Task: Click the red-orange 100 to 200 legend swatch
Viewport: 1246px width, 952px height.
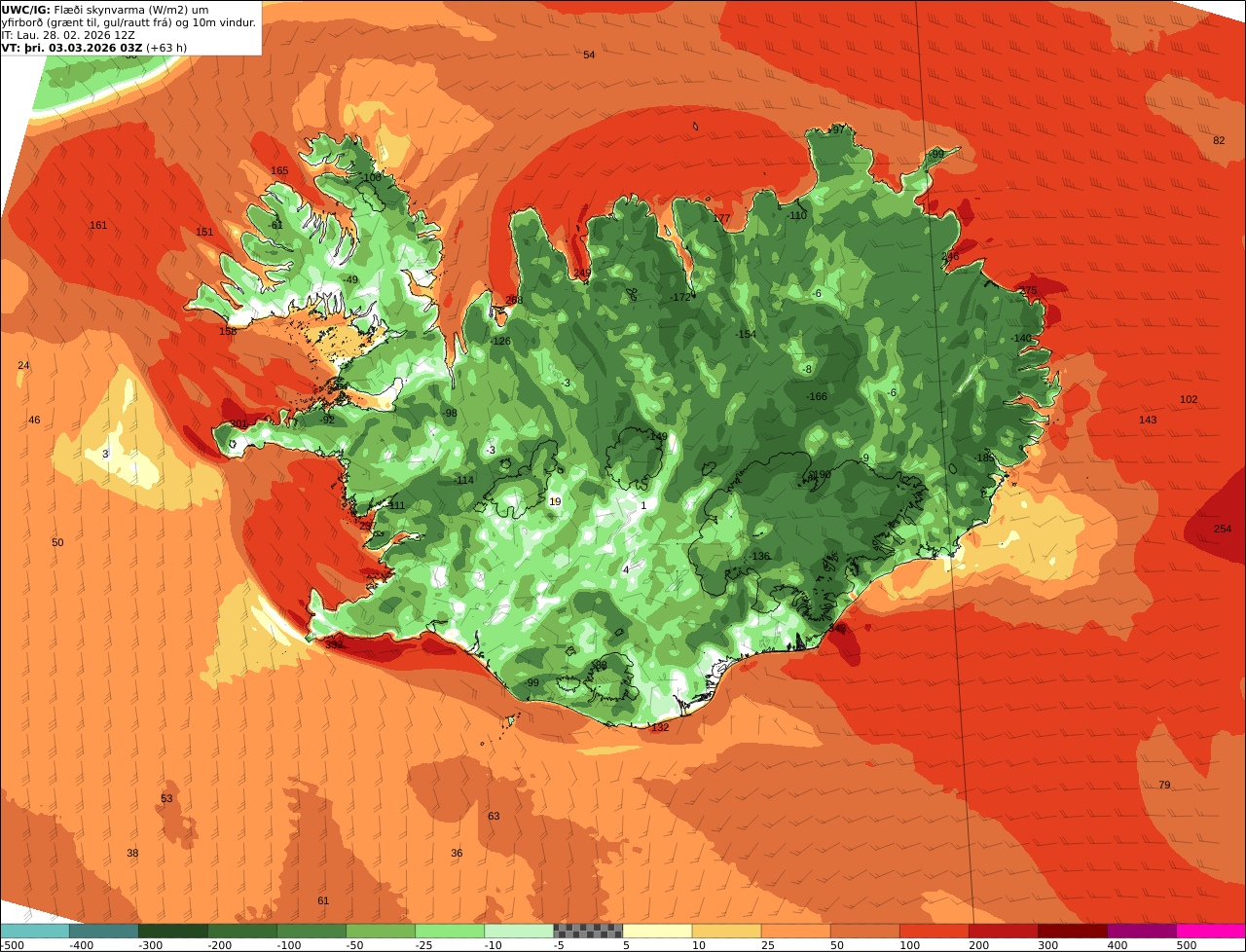Action: (x=934, y=932)
